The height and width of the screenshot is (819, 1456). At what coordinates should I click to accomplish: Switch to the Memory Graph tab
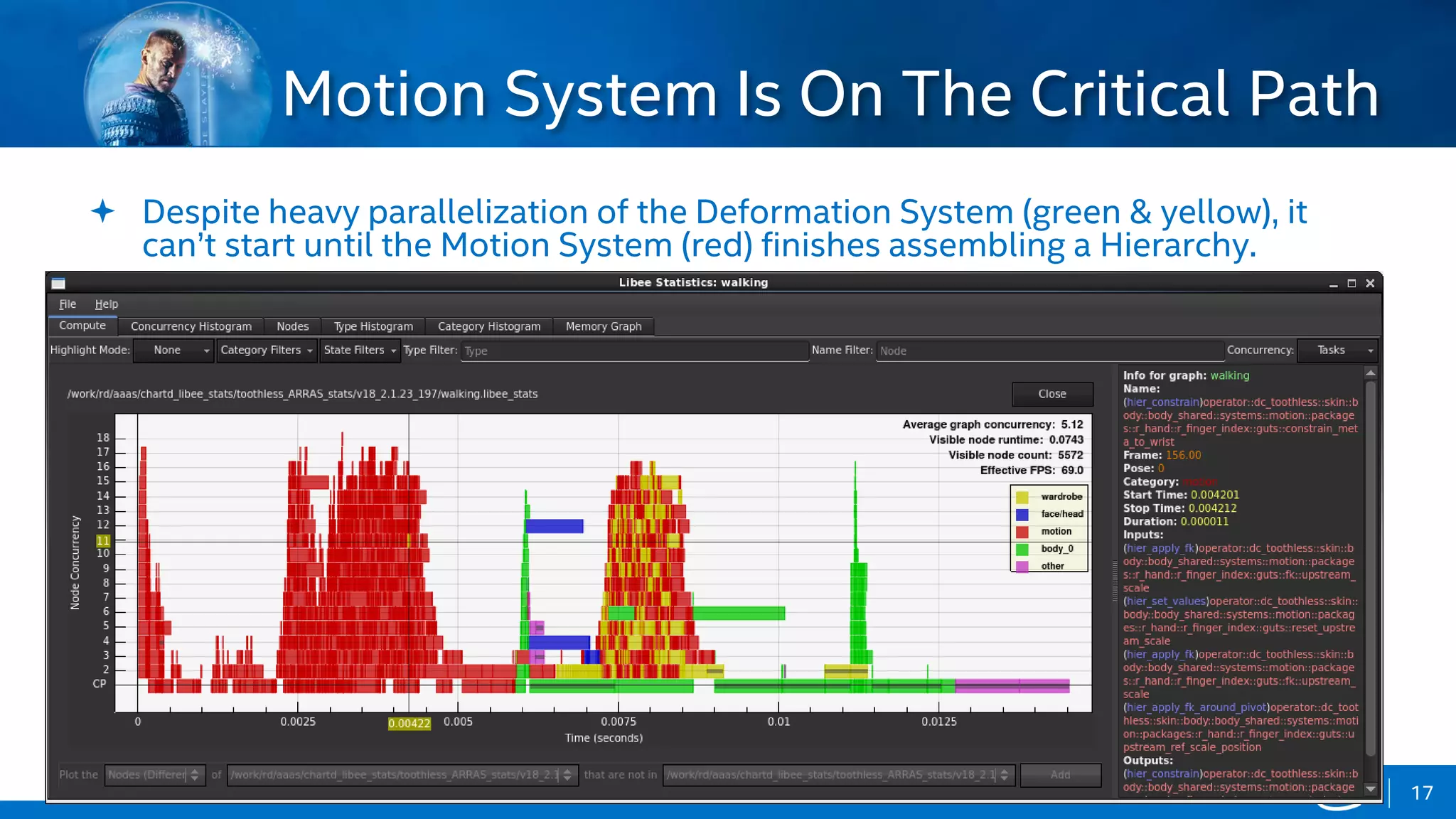603,326
